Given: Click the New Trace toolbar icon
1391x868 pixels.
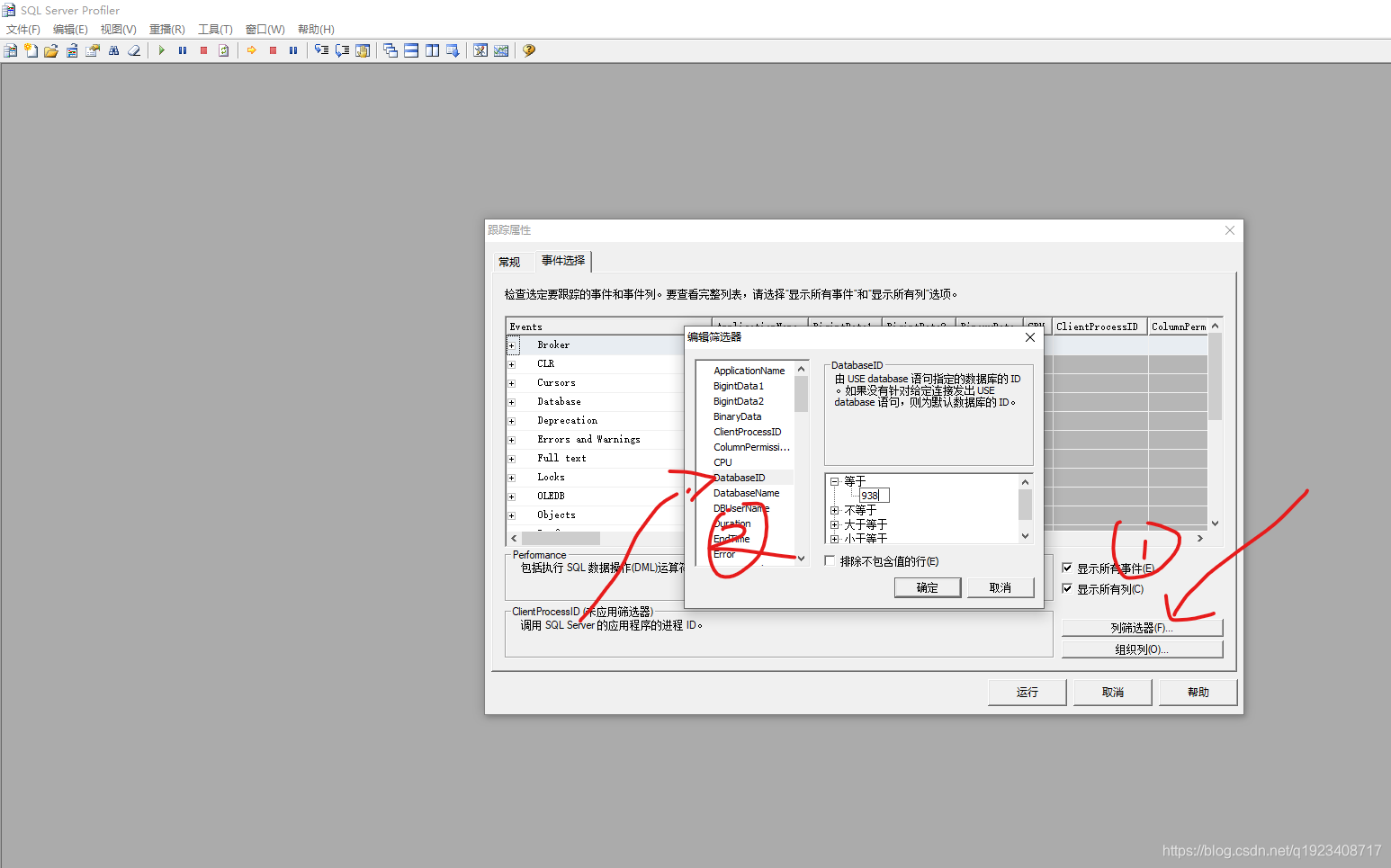Looking at the screenshot, I should coord(11,50).
